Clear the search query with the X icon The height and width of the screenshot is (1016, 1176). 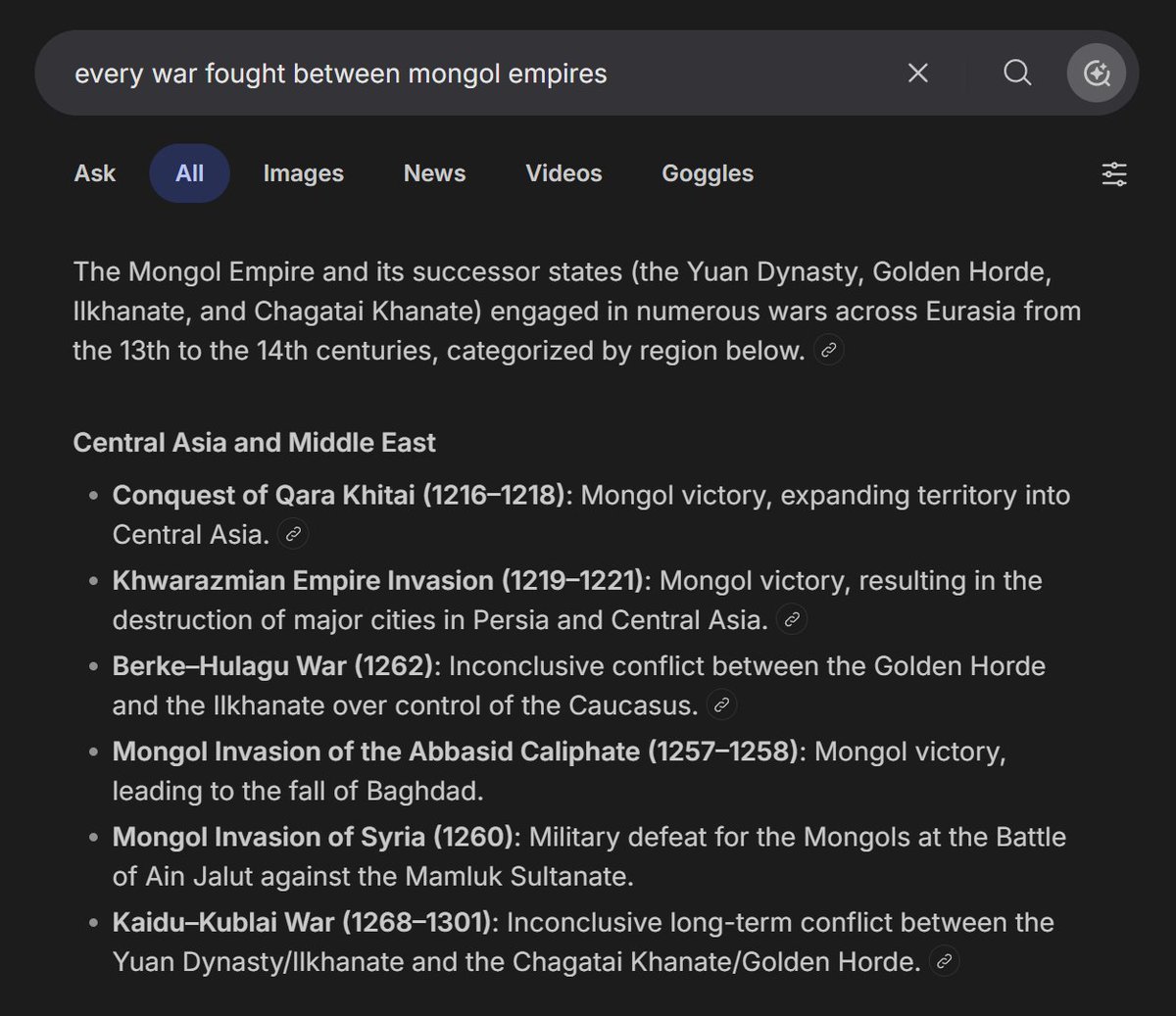point(917,73)
